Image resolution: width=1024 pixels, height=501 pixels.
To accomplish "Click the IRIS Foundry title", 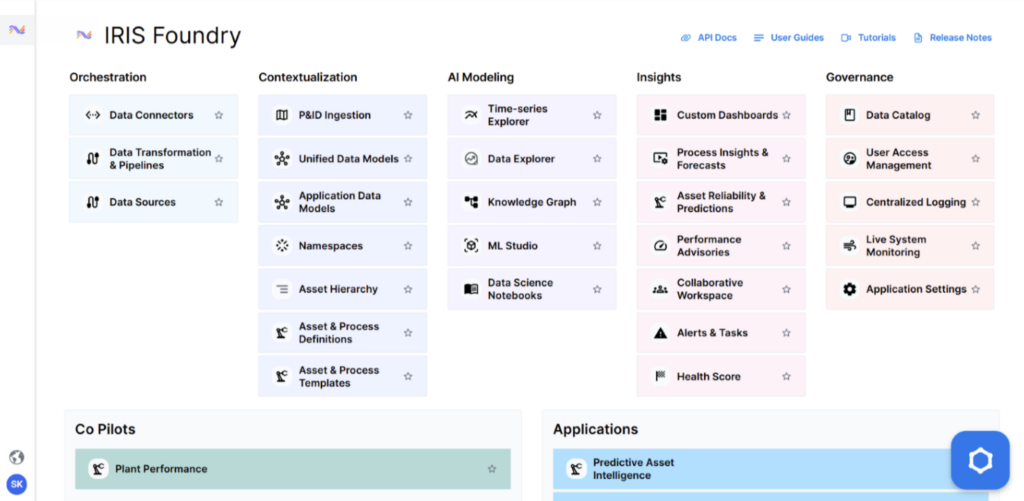I will click(x=172, y=35).
